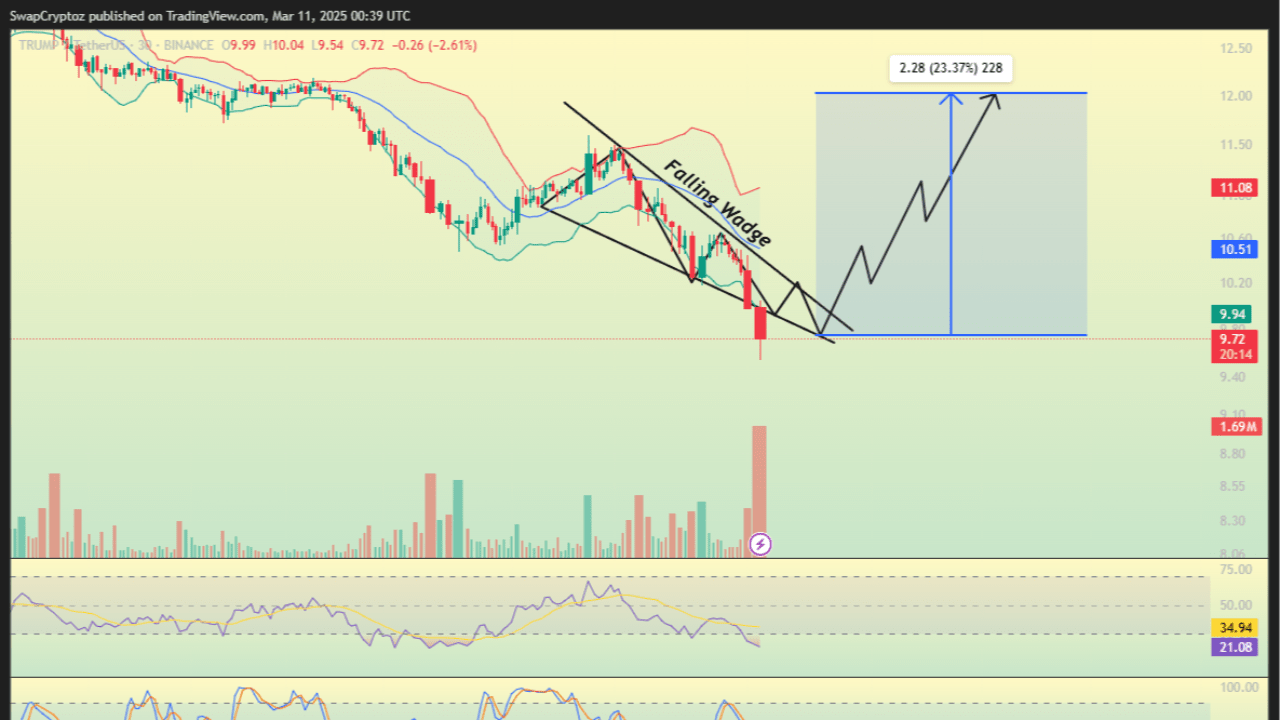Click the purple 21.08 RSI price label
Image resolution: width=1280 pixels, height=720 pixels.
tap(1236, 647)
